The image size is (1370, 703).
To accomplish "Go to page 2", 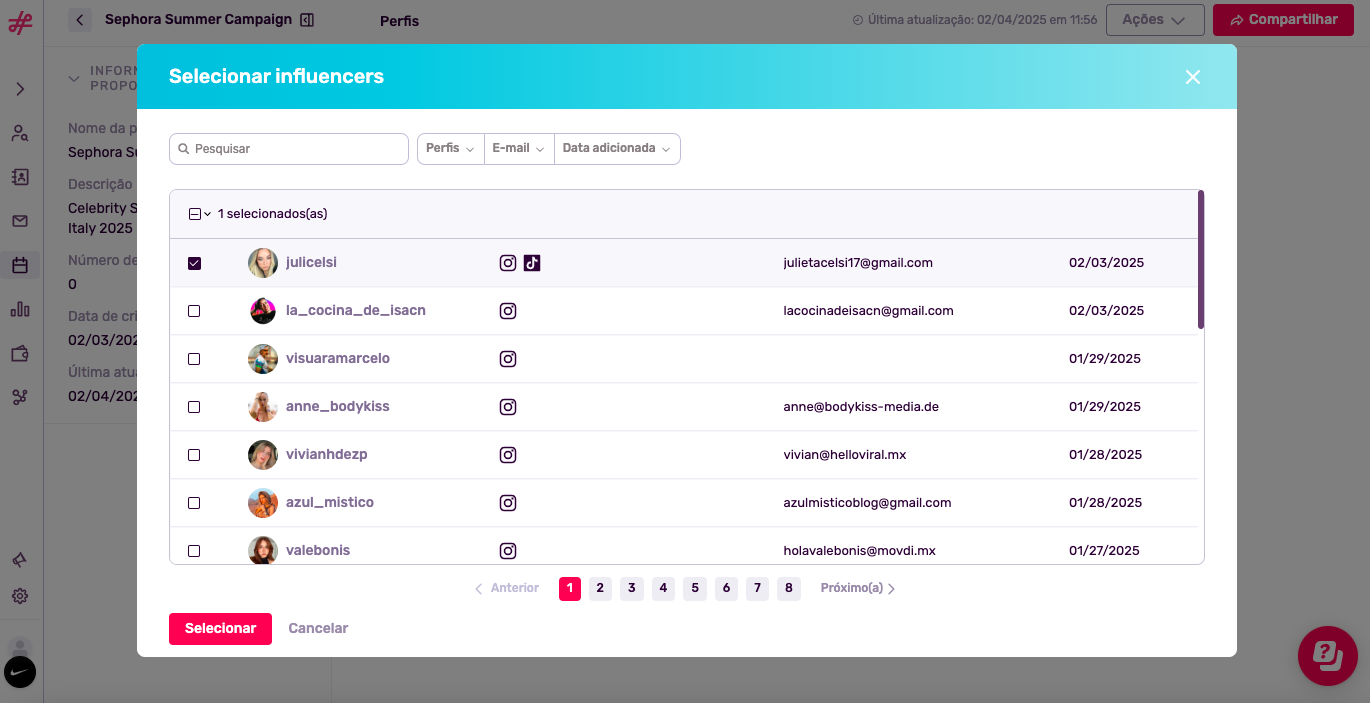I will [600, 588].
